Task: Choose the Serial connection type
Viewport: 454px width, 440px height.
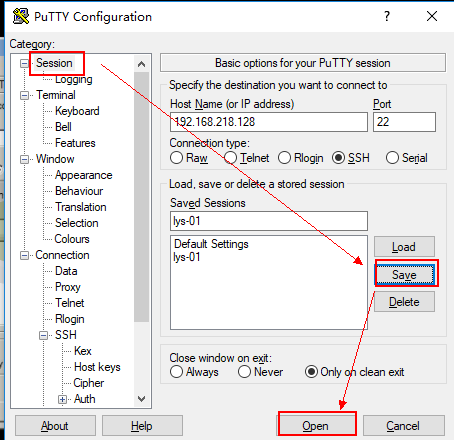Action: click(392, 158)
